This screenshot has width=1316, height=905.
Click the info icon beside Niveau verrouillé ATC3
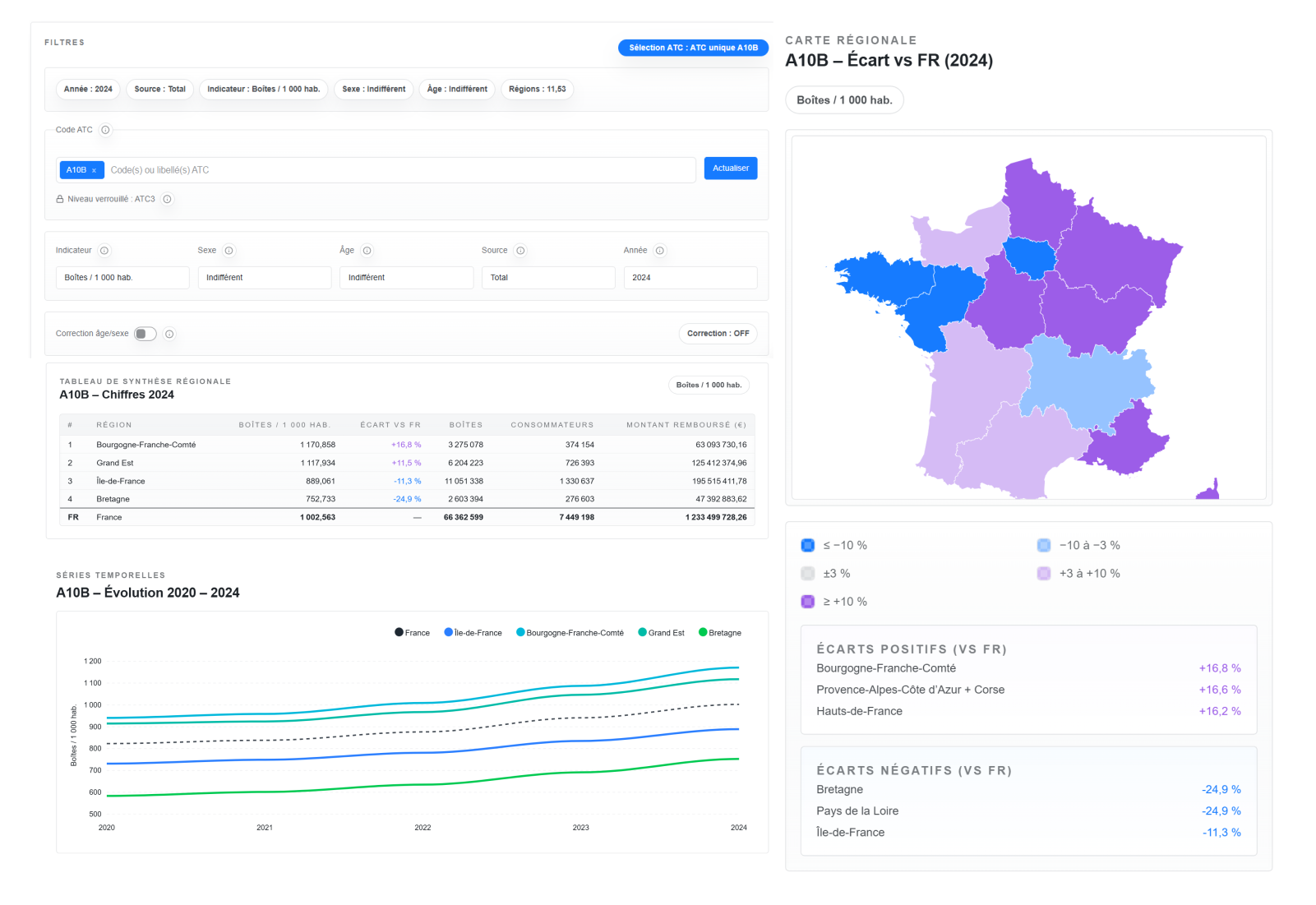point(167,199)
